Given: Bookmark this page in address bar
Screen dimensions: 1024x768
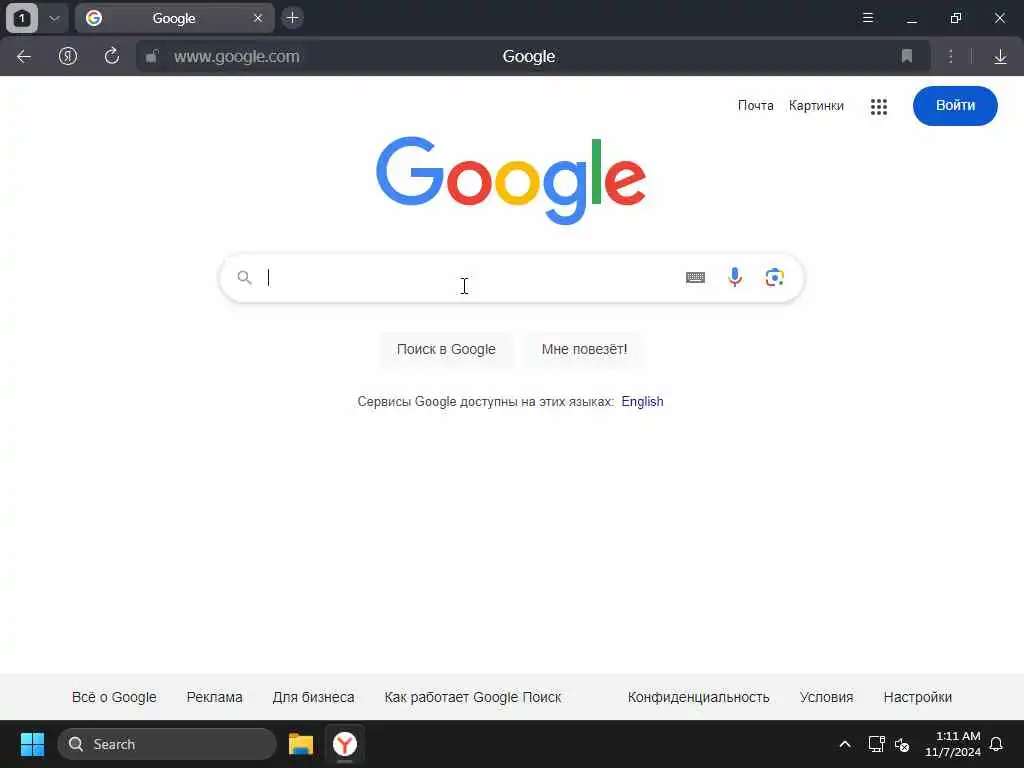Looking at the screenshot, I should pos(906,56).
